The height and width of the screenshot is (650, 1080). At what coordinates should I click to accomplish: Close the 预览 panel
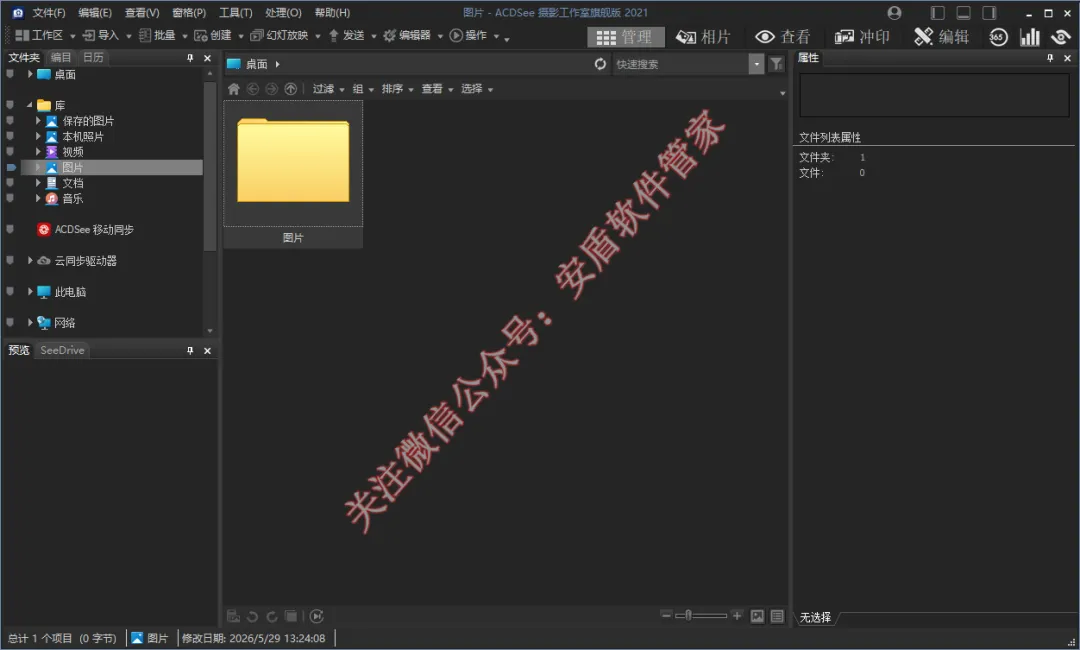tap(207, 350)
